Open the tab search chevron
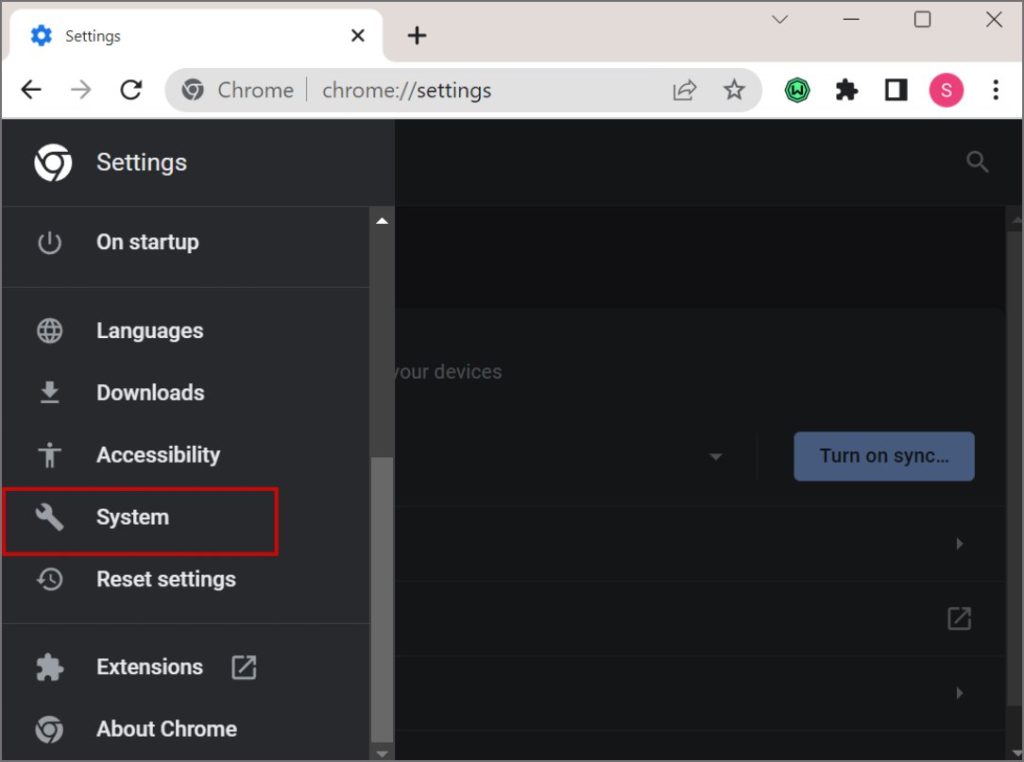The image size is (1024, 762). (x=780, y=20)
